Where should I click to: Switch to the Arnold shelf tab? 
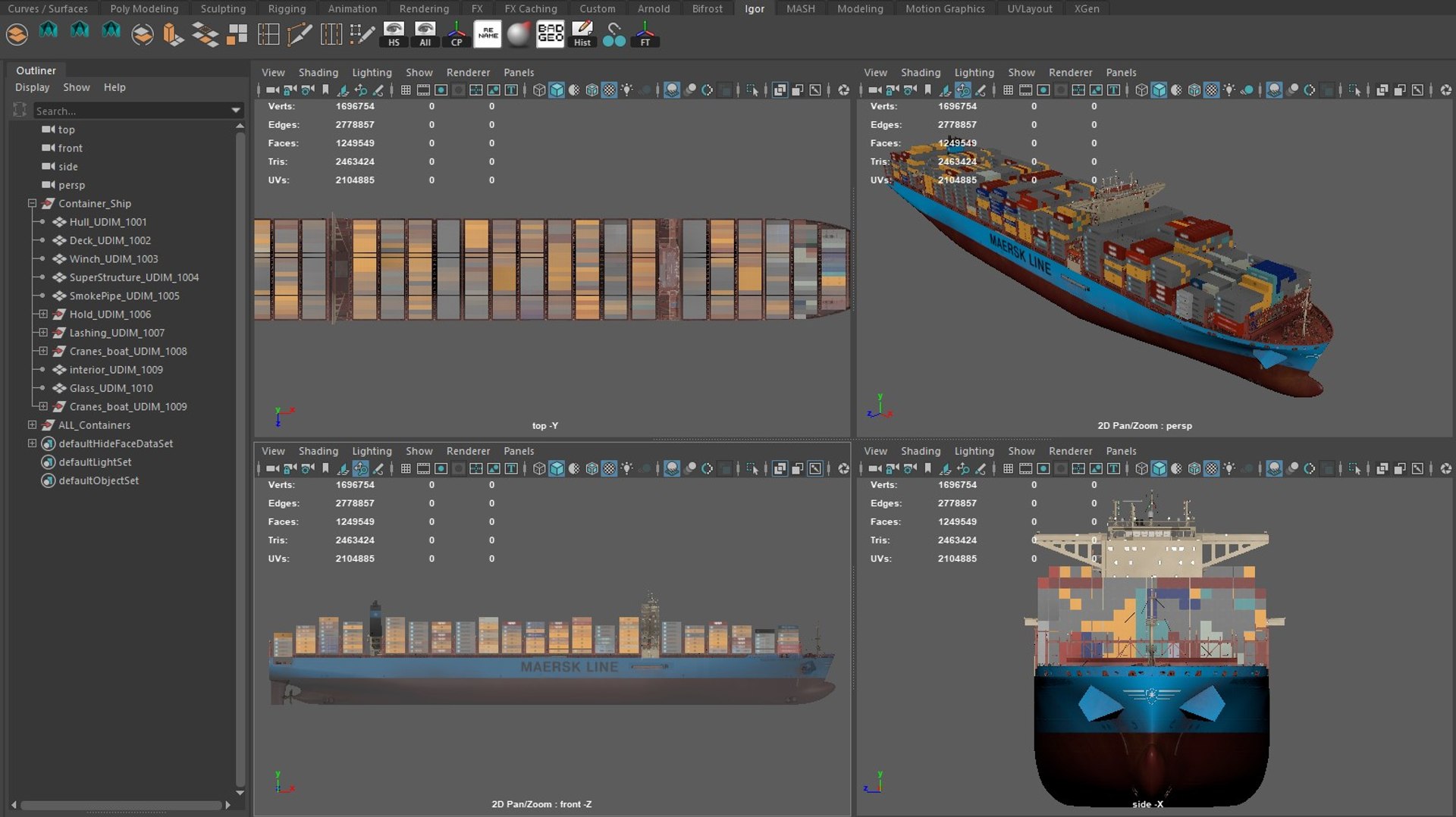pos(653,8)
